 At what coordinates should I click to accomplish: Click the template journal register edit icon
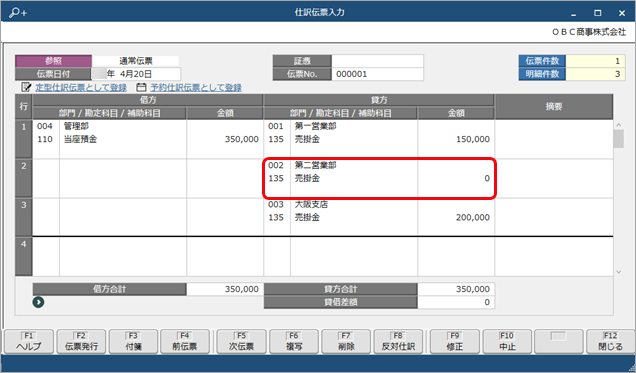point(26,87)
